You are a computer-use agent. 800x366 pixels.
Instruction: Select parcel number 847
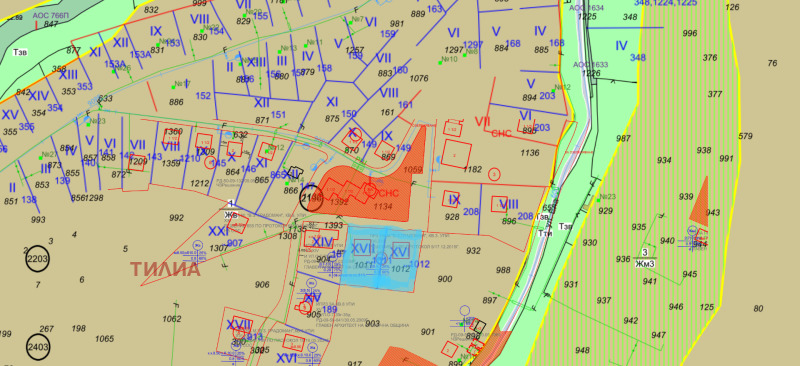click(51, 24)
